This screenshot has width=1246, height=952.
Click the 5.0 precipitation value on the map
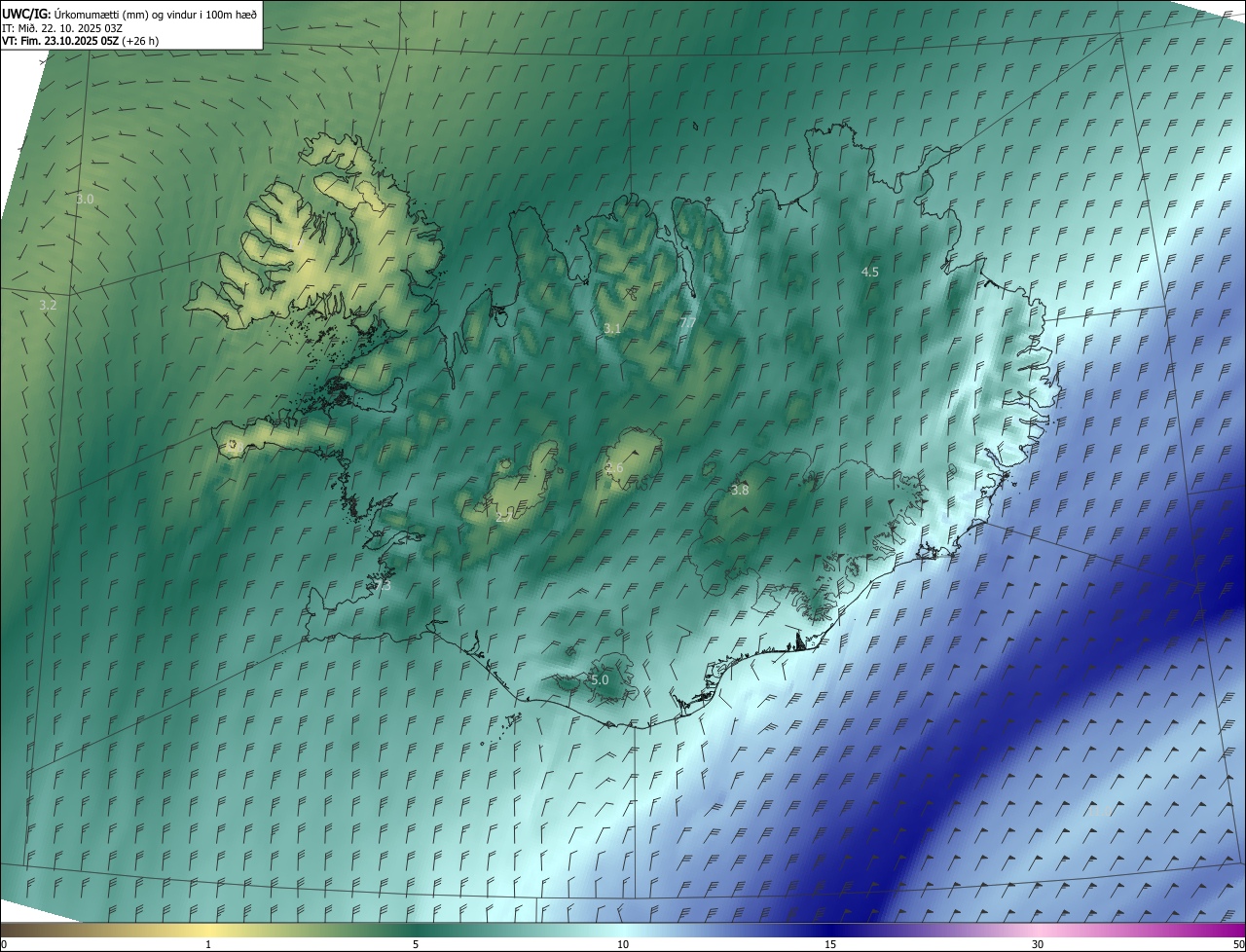click(x=600, y=679)
